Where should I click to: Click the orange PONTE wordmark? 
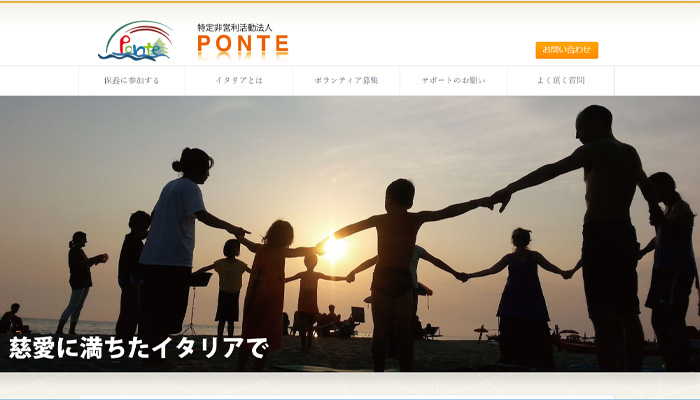pos(243,44)
